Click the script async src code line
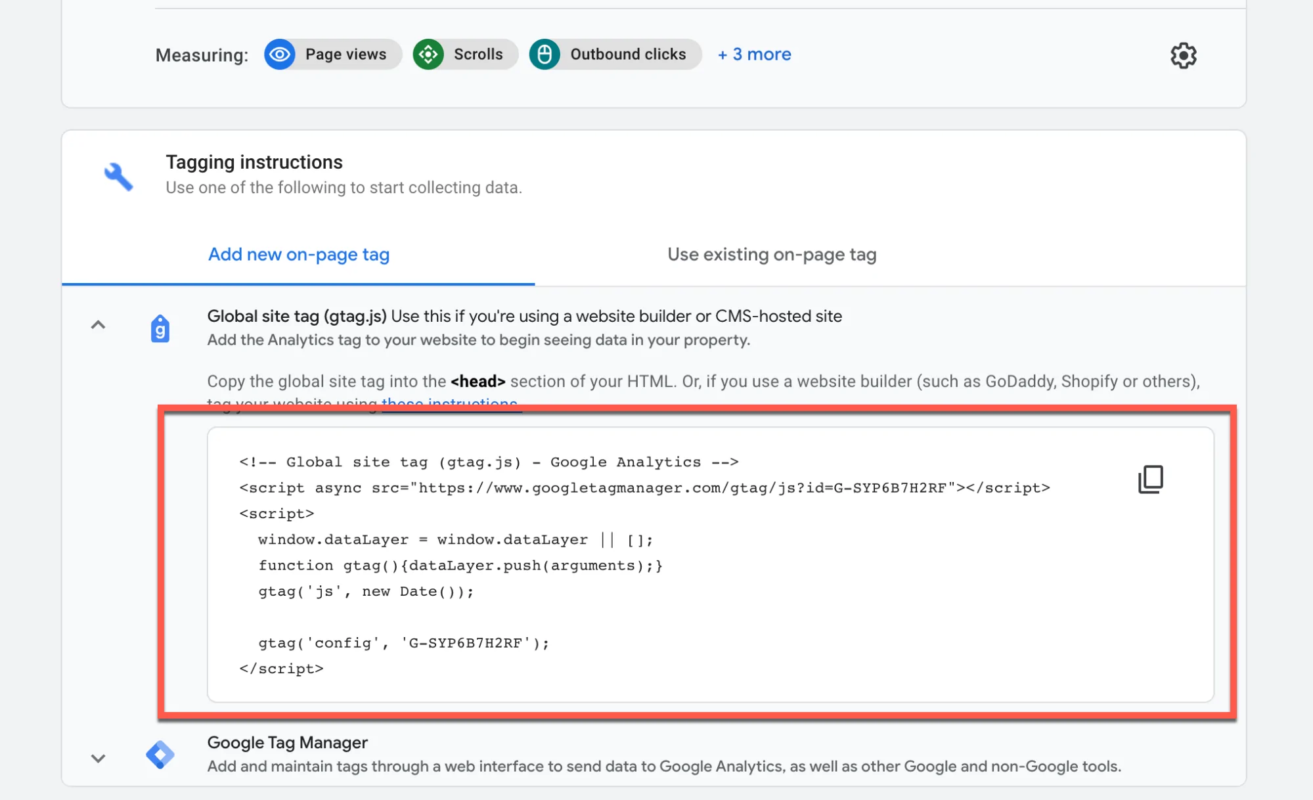This screenshot has width=1313, height=800. (645, 488)
